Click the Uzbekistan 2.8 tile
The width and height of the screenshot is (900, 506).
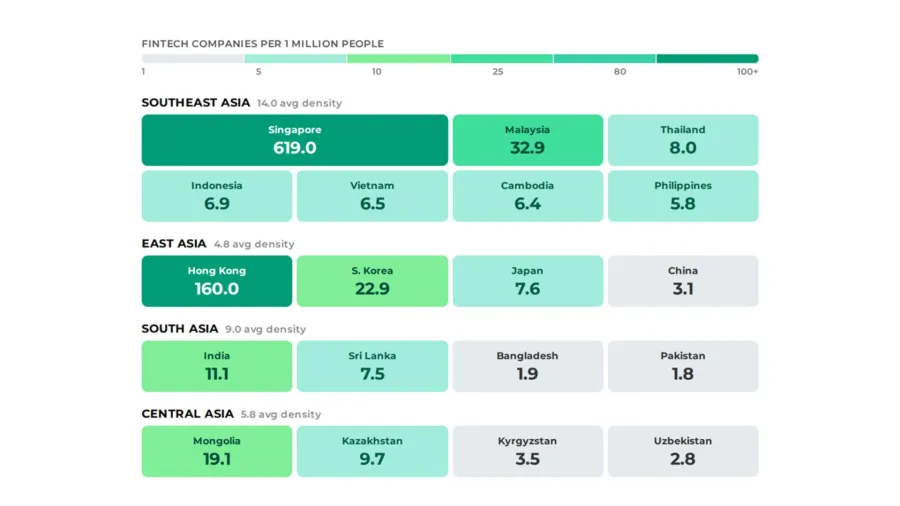(683, 451)
